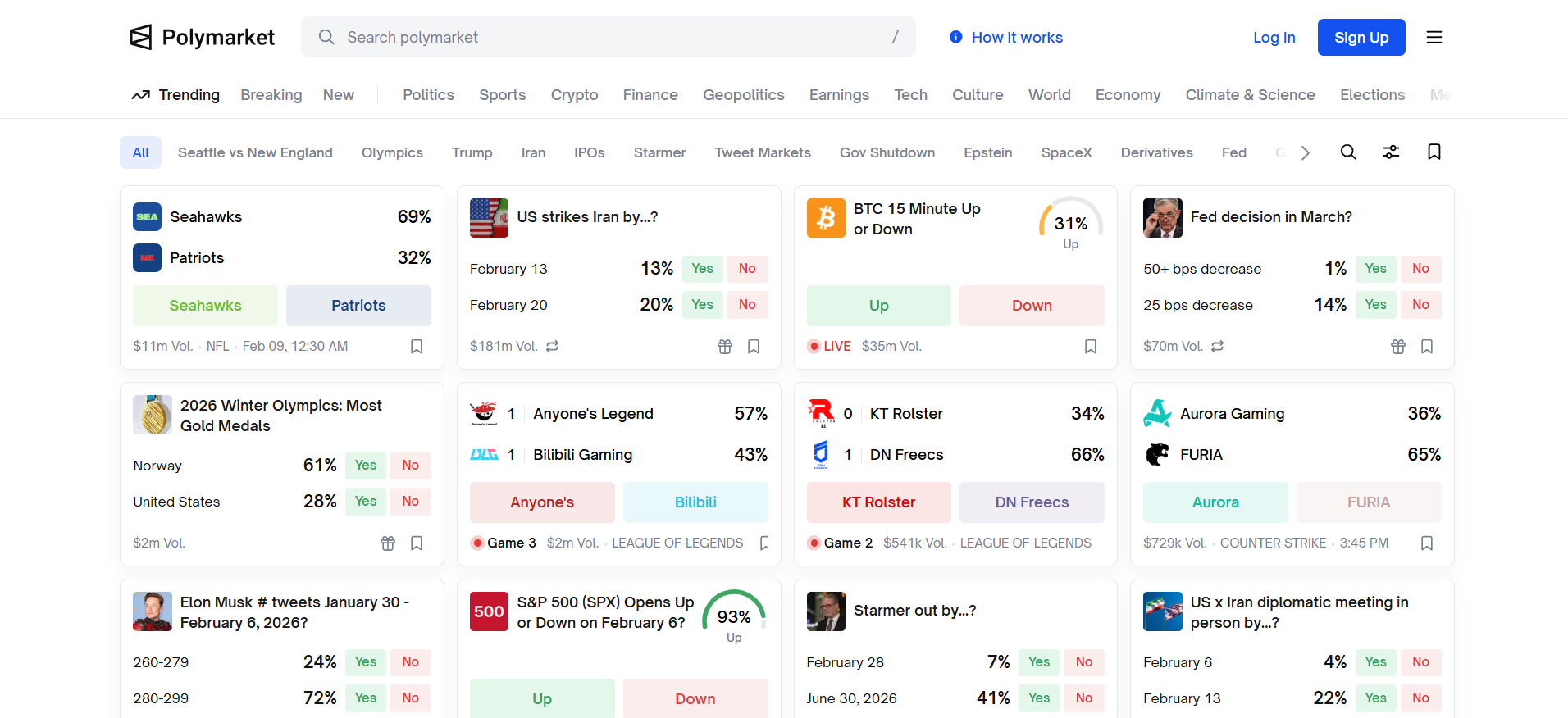This screenshot has height=718, width=1568.
Task: Switch to New tab
Action: tap(339, 95)
